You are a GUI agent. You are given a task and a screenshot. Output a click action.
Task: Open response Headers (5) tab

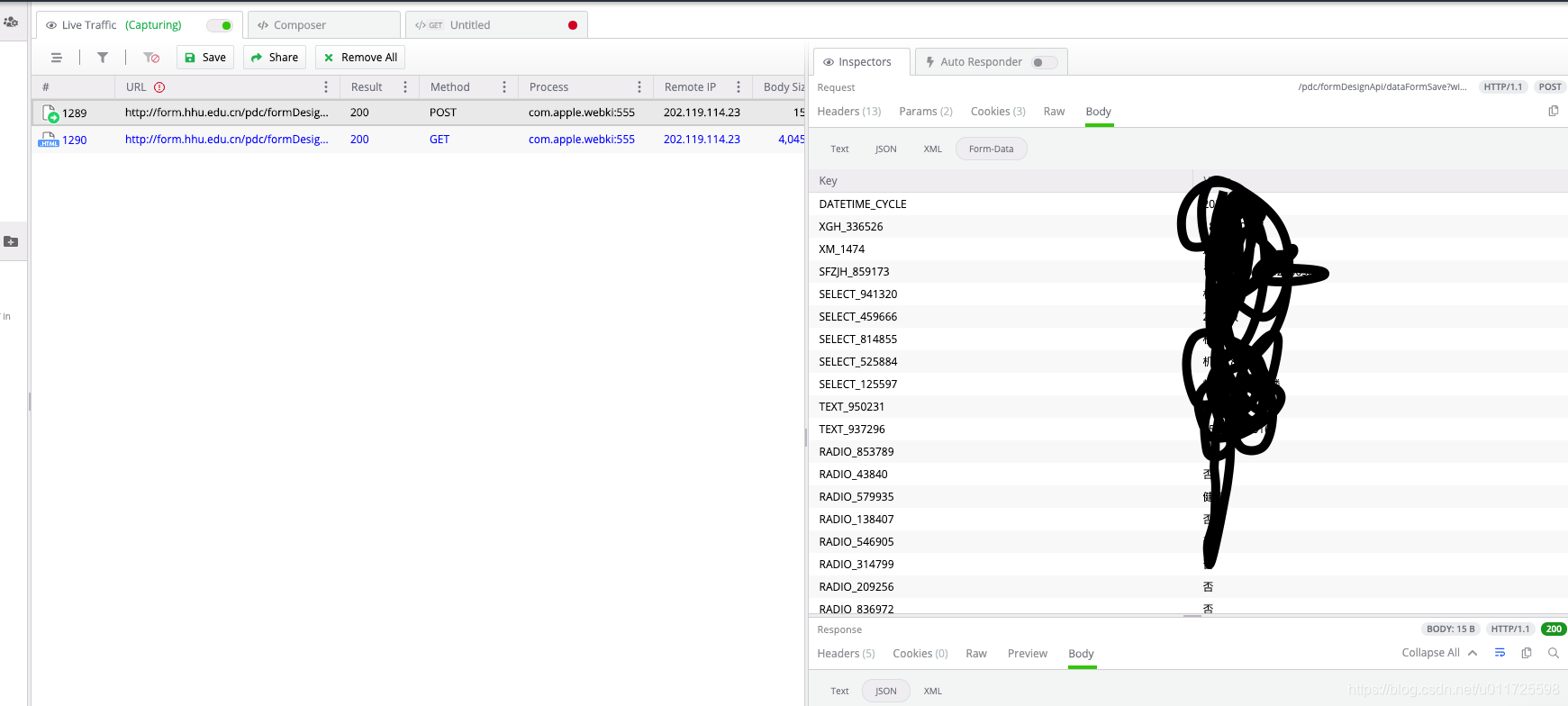tap(846, 654)
